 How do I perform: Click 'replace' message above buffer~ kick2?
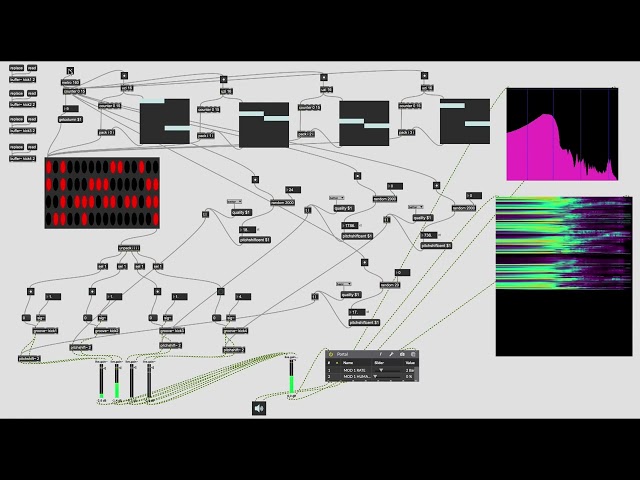[16, 93]
